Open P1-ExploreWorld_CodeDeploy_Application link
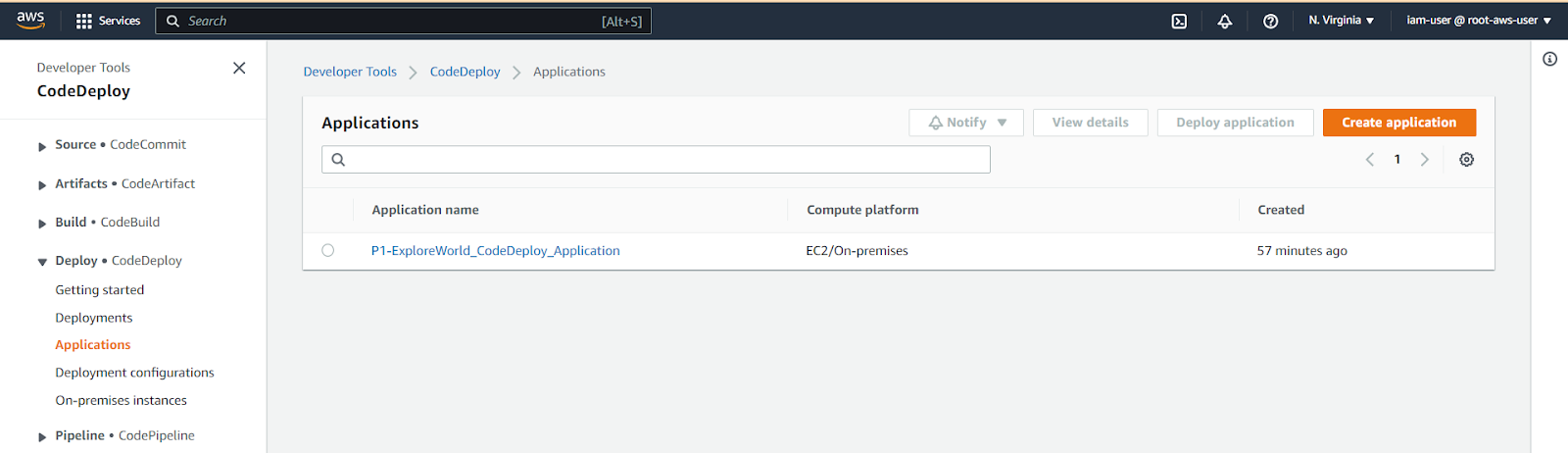The image size is (1568, 453). click(495, 251)
